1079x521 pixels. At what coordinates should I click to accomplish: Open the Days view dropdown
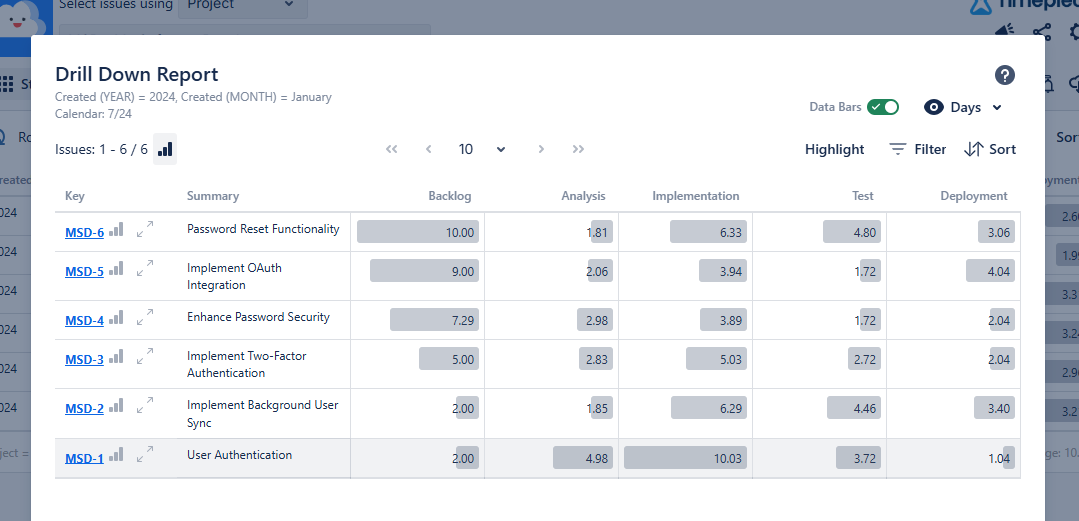pos(964,107)
